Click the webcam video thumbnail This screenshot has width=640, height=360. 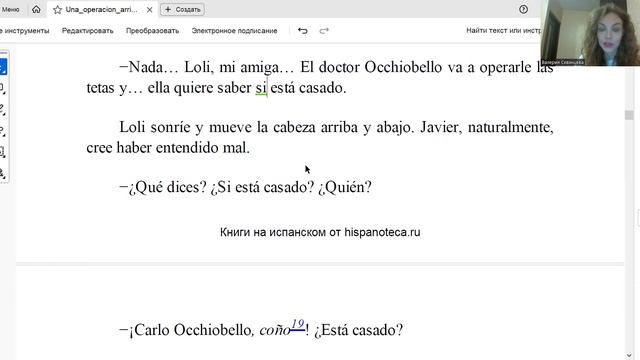[590, 33]
